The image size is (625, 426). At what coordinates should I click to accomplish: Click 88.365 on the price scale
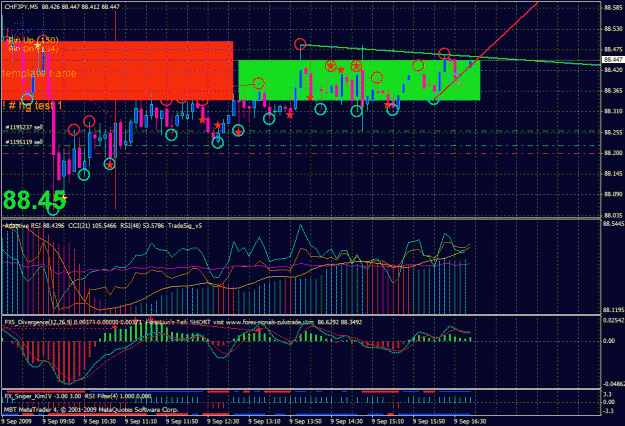(613, 91)
